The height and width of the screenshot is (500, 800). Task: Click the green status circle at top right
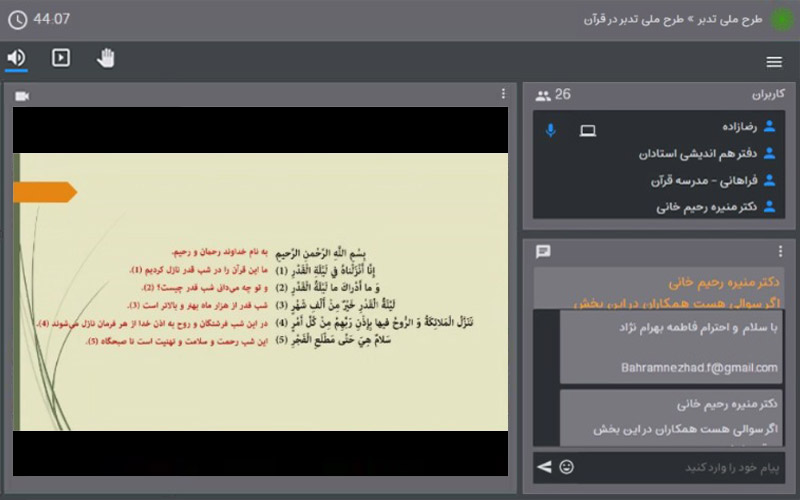pyautogui.click(x=782, y=19)
